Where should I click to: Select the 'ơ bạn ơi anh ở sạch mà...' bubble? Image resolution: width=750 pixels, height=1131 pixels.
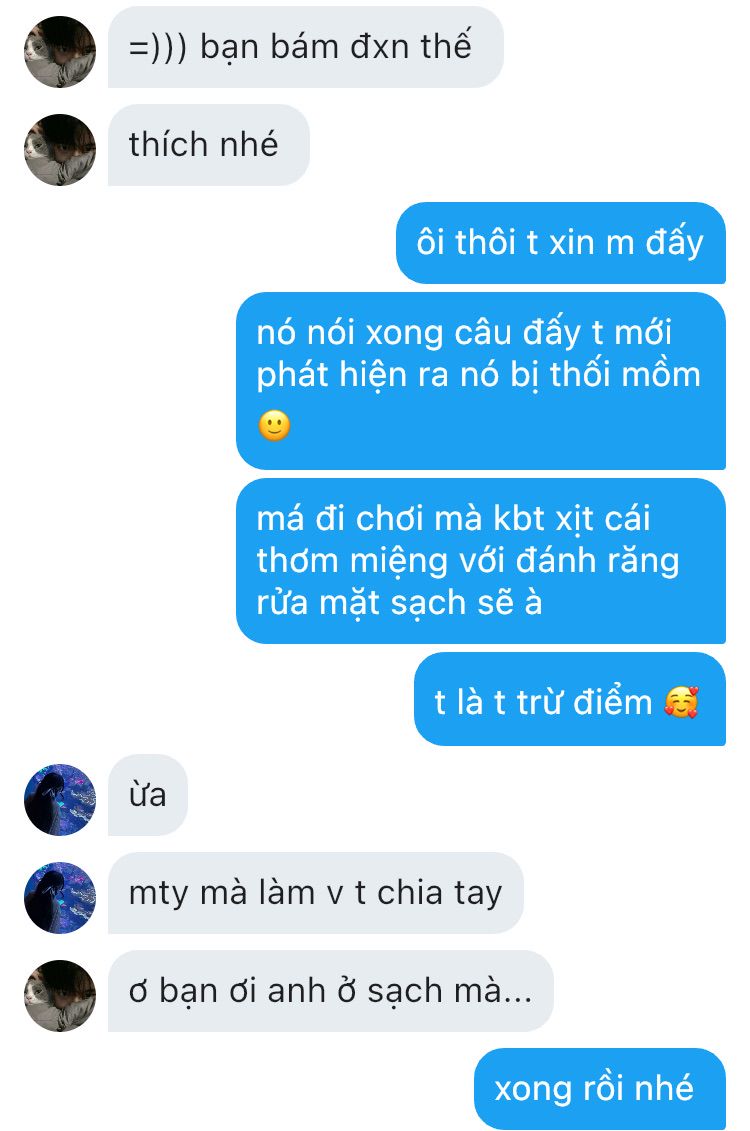330,991
